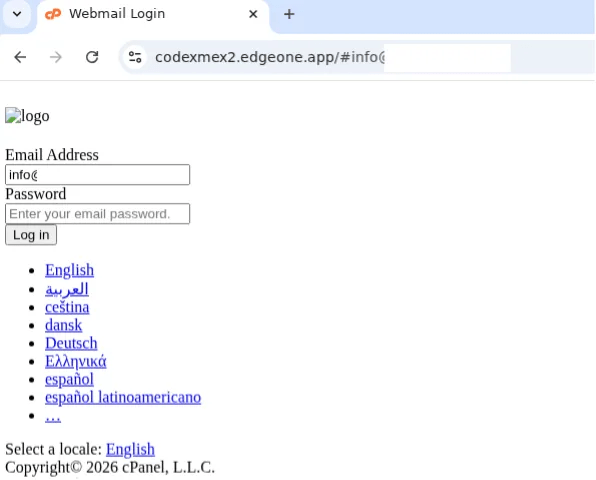Select the Webmail Login tab
Screen dimensions: 596x480
point(152,14)
